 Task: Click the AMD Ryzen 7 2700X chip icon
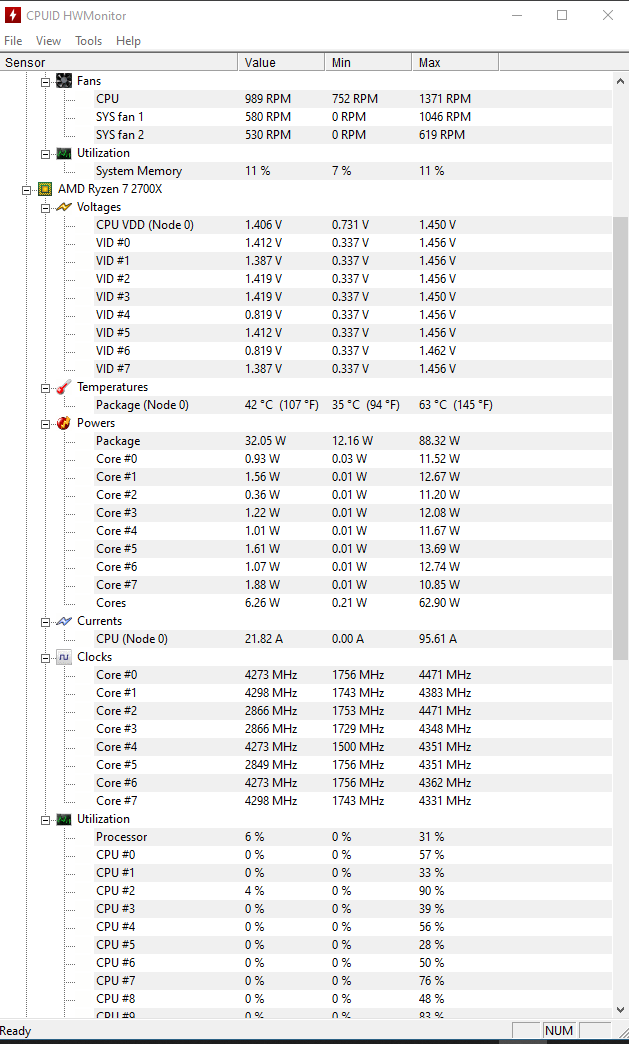(x=44, y=188)
